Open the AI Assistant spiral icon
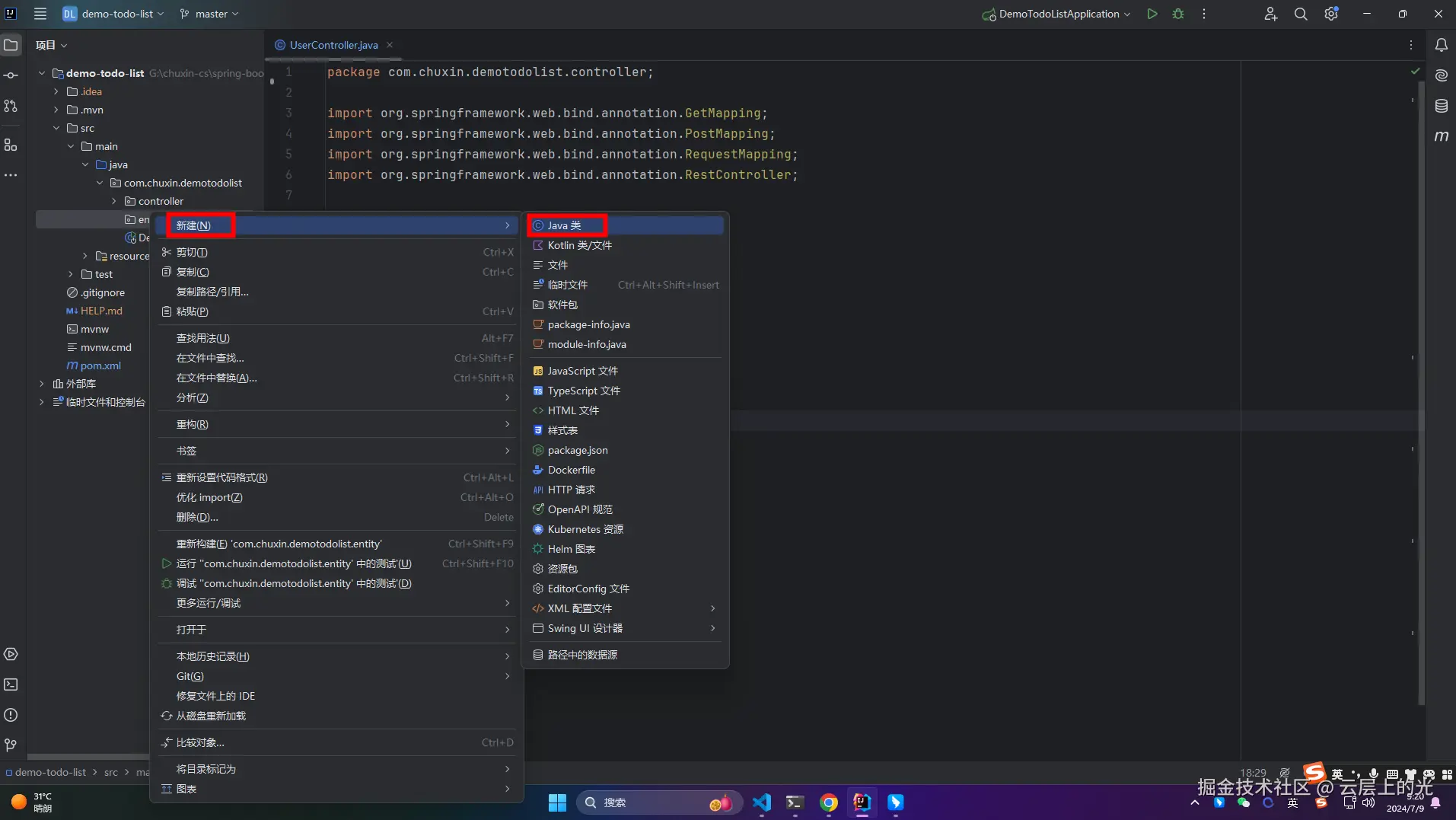Image resolution: width=1456 pixels, height=820 pixels. coord(1442,75)
